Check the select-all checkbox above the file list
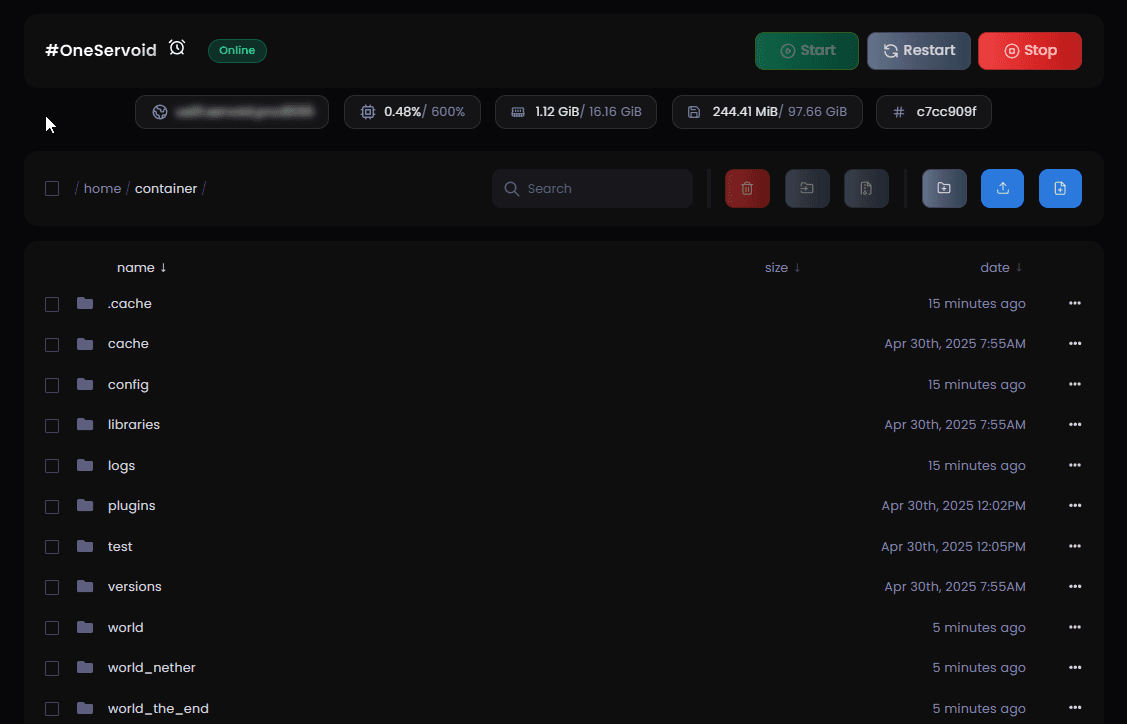Image resolution: width=1127 pixels, height=724 pixels. (52, 188)
